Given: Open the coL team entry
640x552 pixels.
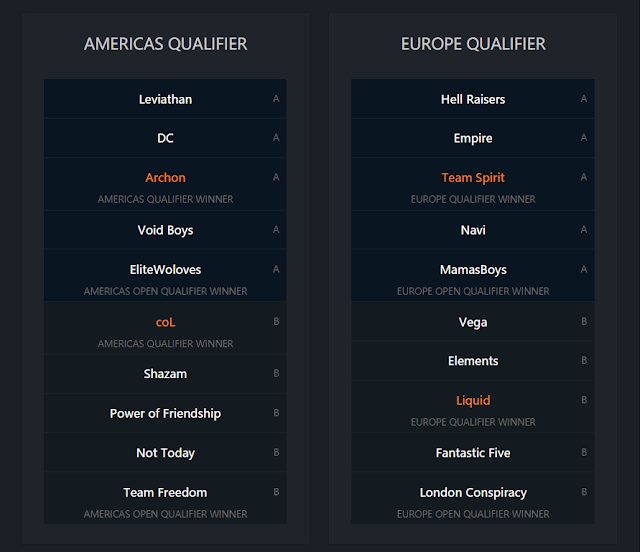Looking at the screenshot, I should click(x=165, y=322).
